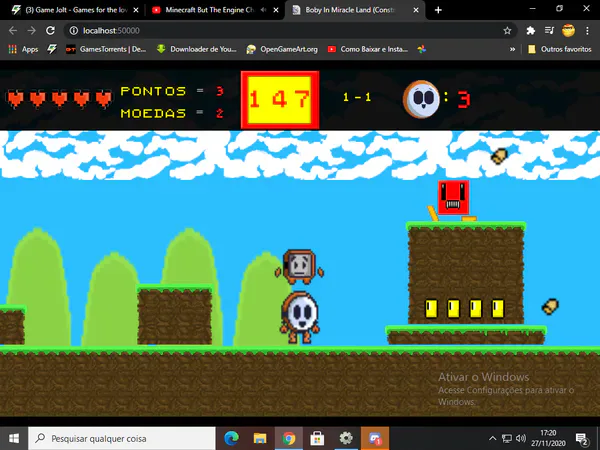The width and height of the screenshot is (600, 450).
Task: Open the Downloader de You... bookmark
Action: click(x=197, y=49)
